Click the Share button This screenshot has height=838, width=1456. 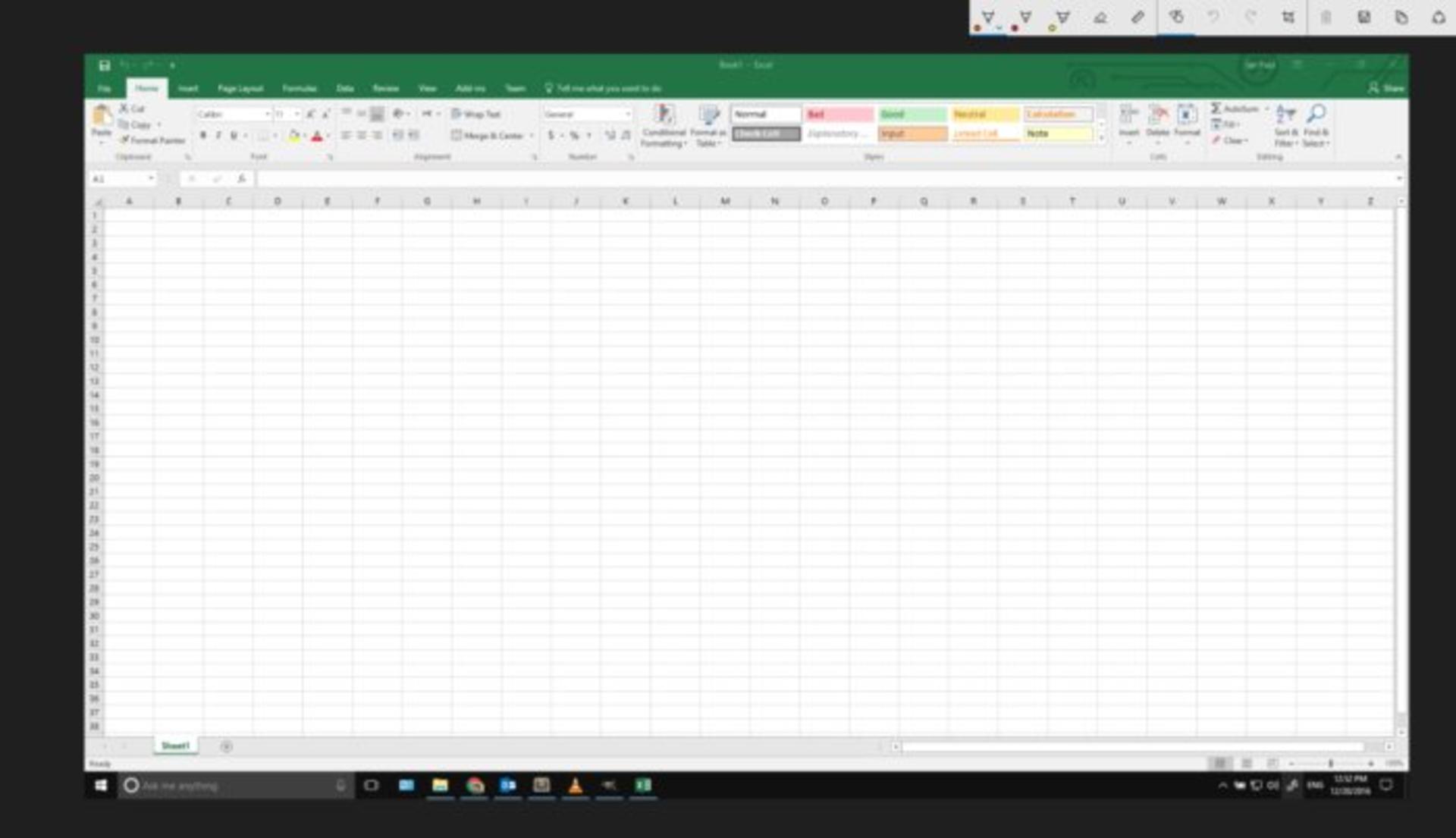pyautogui.click(x=1386, y=88)
